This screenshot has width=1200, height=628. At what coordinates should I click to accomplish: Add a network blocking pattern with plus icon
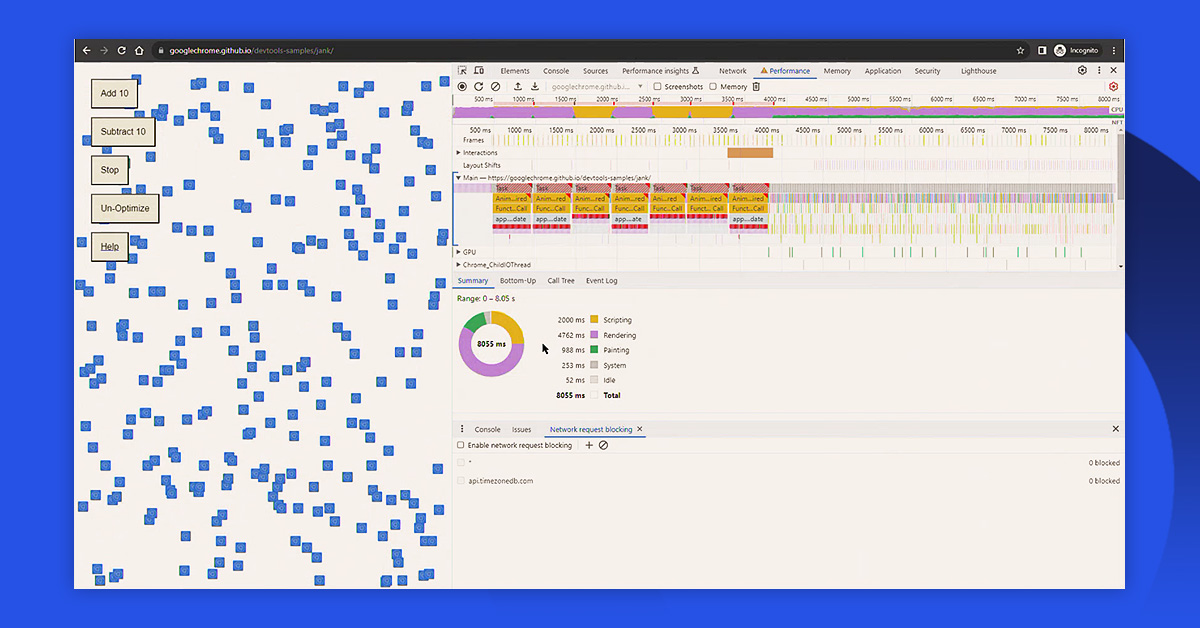589,445
